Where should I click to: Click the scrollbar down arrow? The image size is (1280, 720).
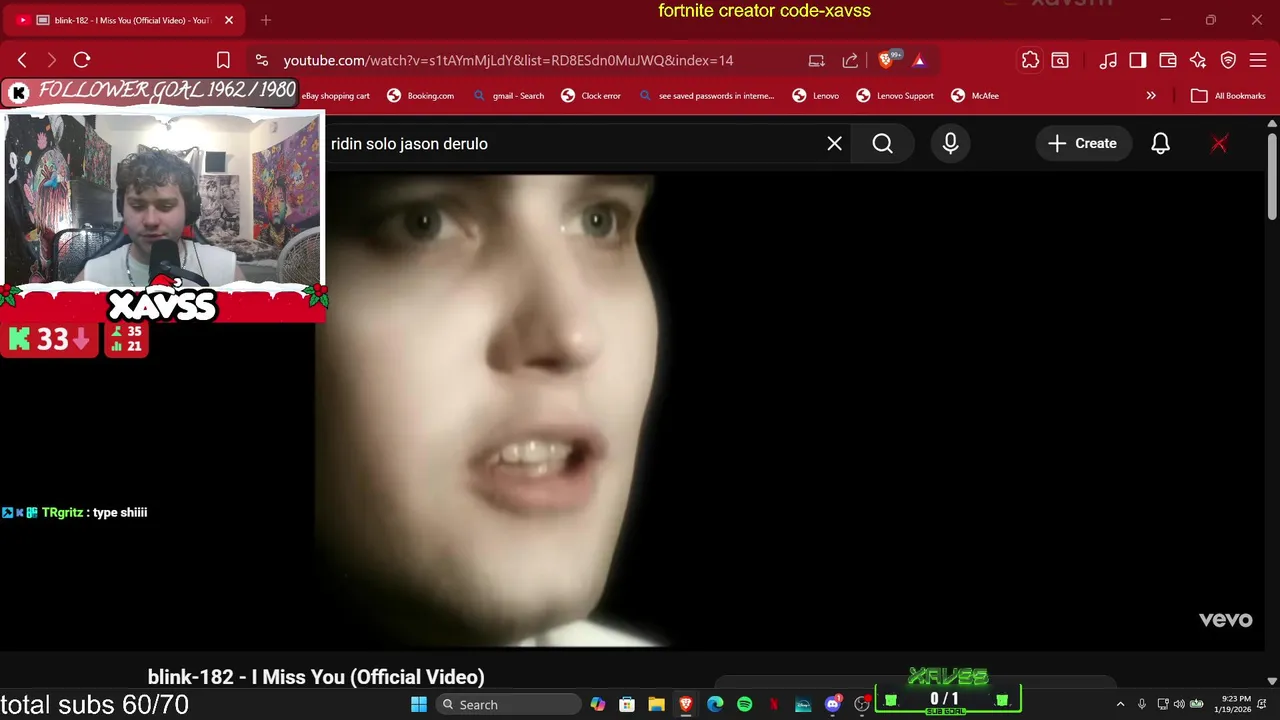[1271, 681]
